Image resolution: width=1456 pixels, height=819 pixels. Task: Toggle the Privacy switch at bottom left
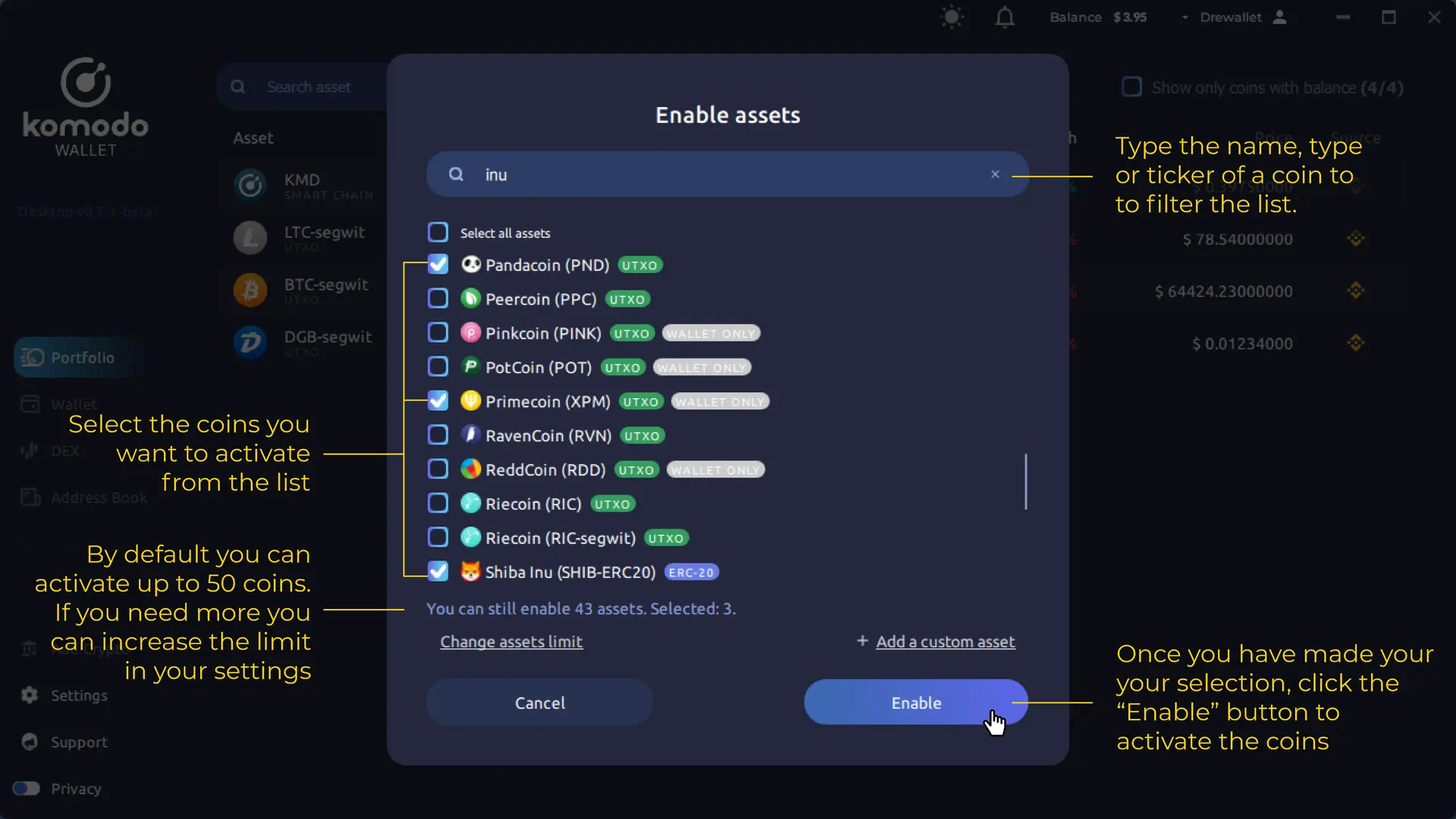(26, 789)
